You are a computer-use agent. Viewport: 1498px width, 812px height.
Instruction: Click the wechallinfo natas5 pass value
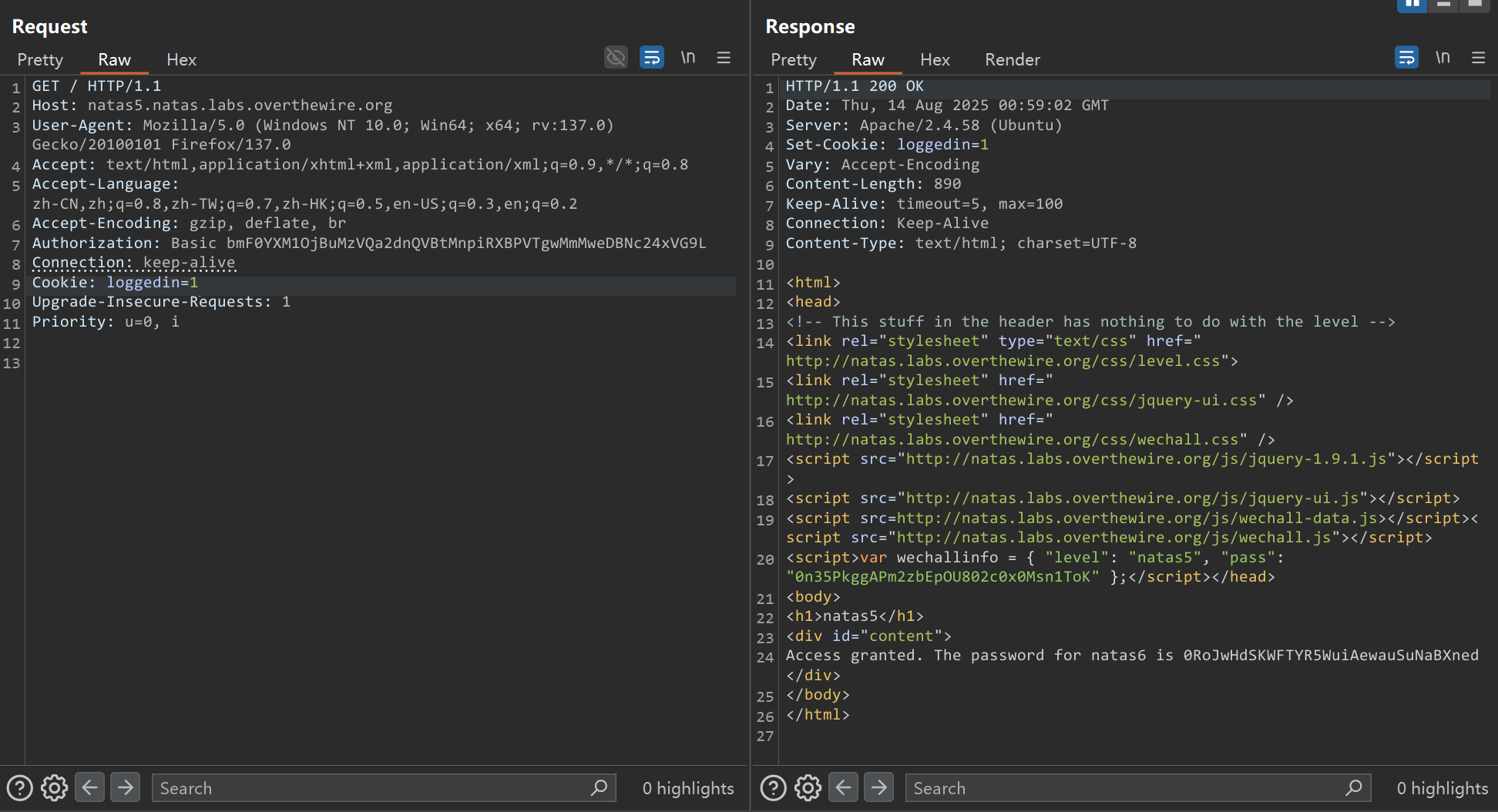[x=942, y=577]
